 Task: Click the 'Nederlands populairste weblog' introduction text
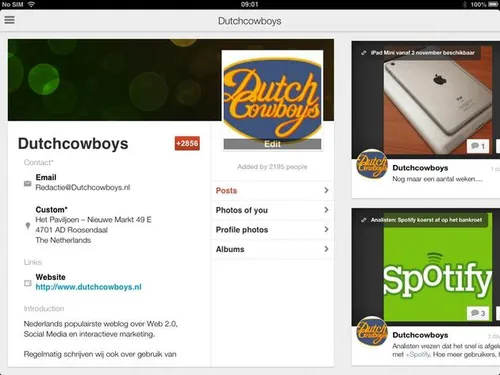[101, 329]
